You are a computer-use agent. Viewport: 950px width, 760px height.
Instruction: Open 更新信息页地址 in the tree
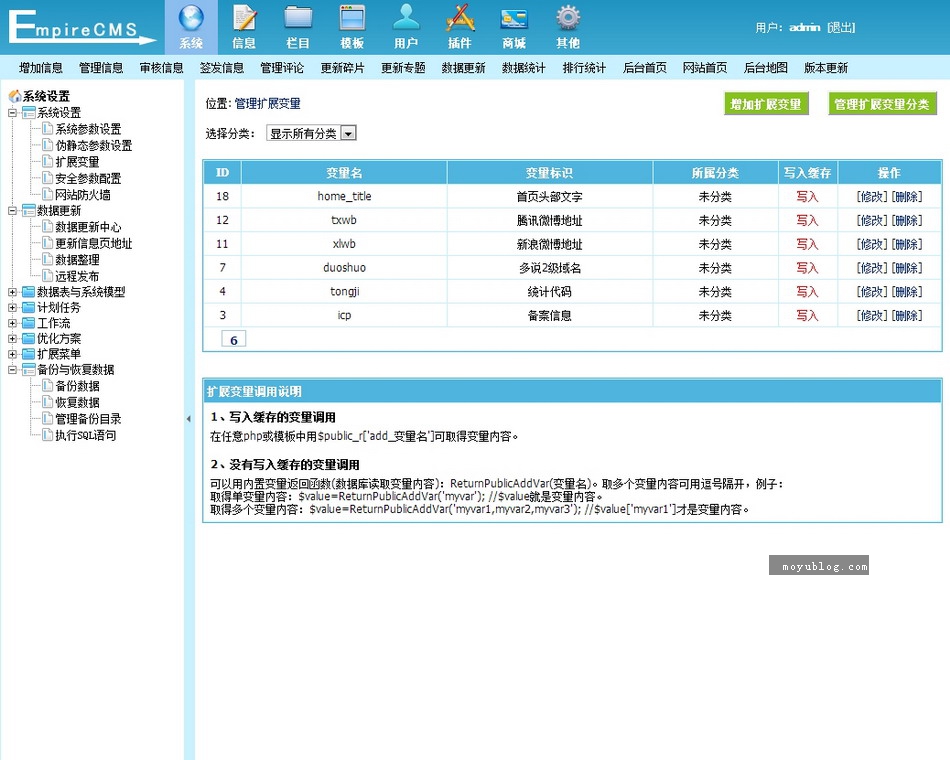point(94,243)
